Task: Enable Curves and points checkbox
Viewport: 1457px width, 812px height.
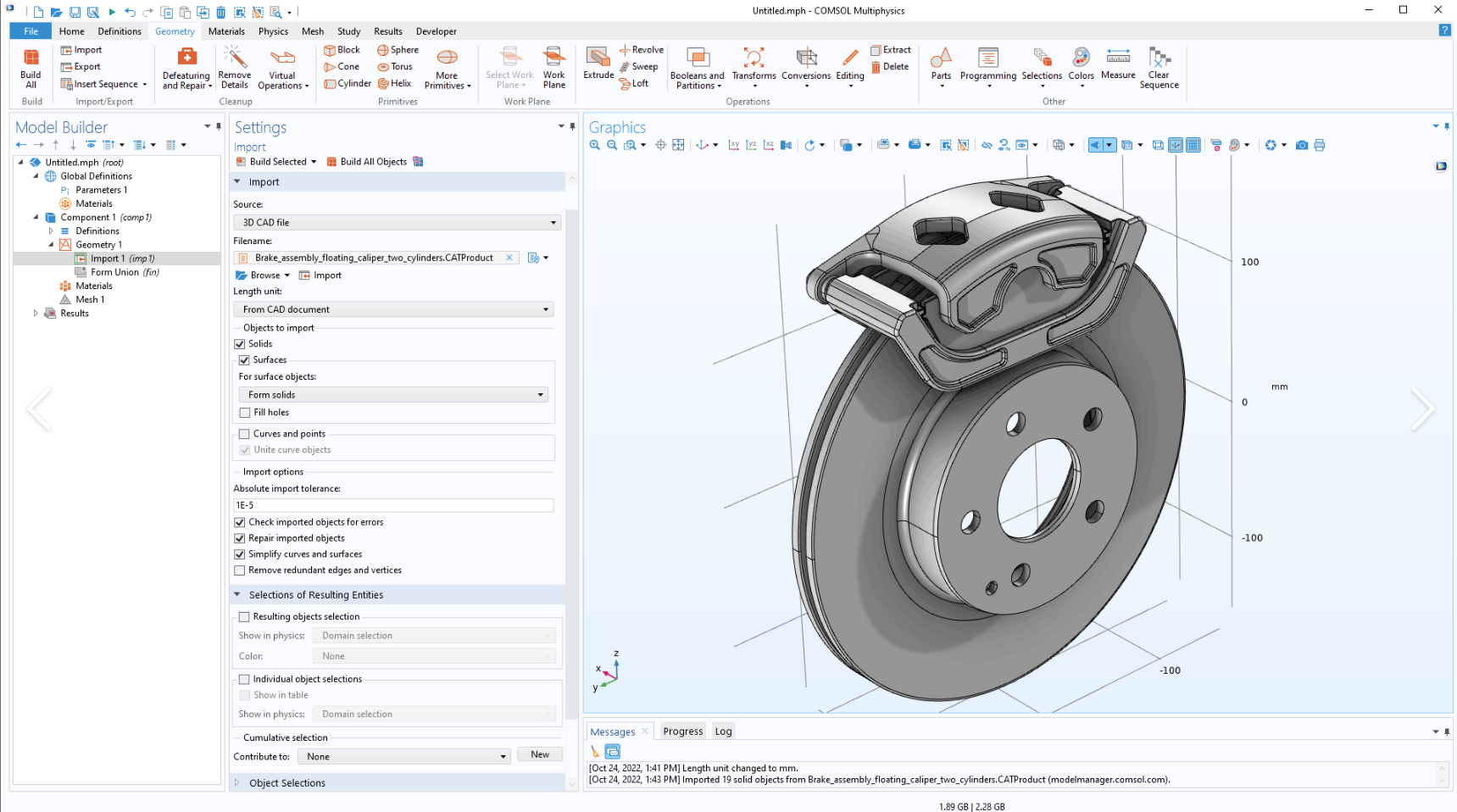Action: pos(244,434)
